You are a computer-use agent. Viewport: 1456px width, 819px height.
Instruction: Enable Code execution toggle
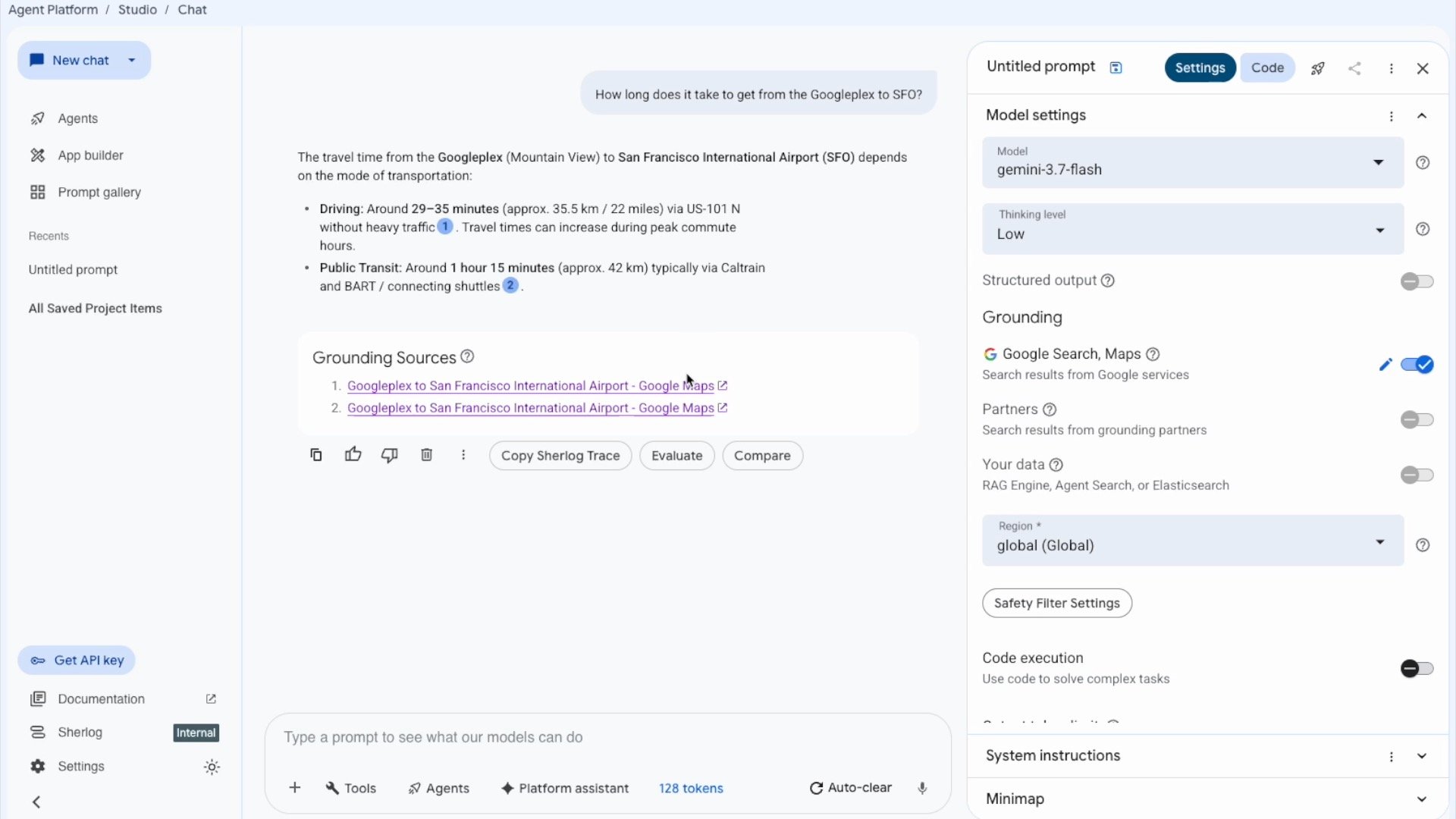coord(1417,668)
